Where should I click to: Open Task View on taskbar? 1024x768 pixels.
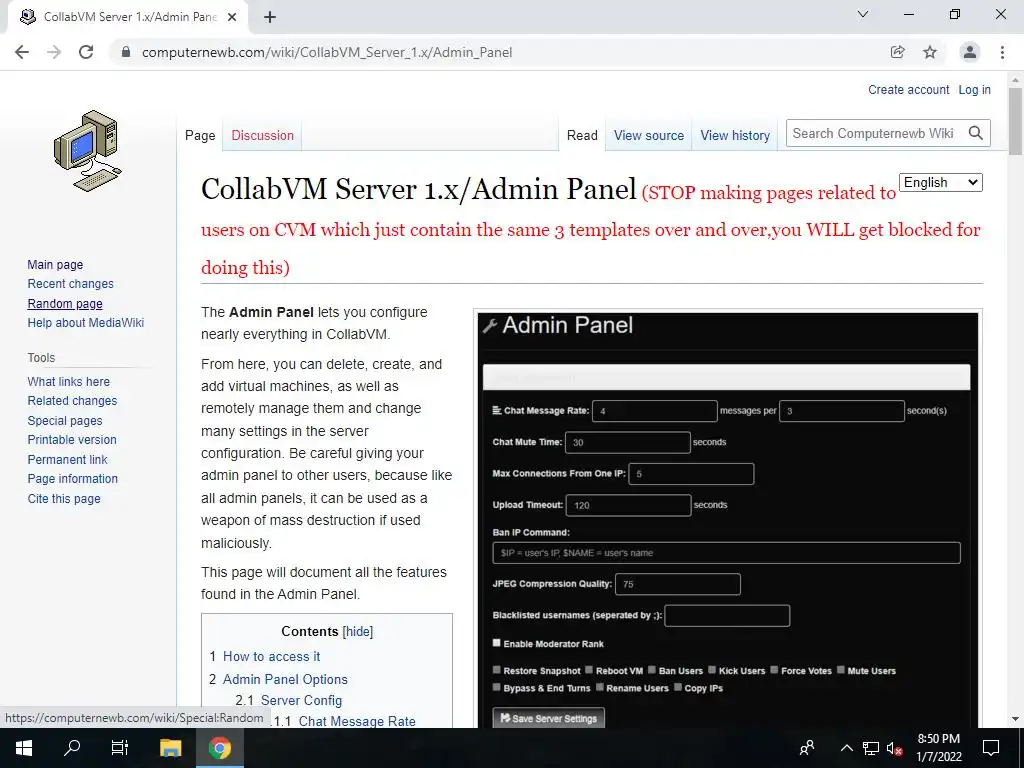(x=120, y=748)
